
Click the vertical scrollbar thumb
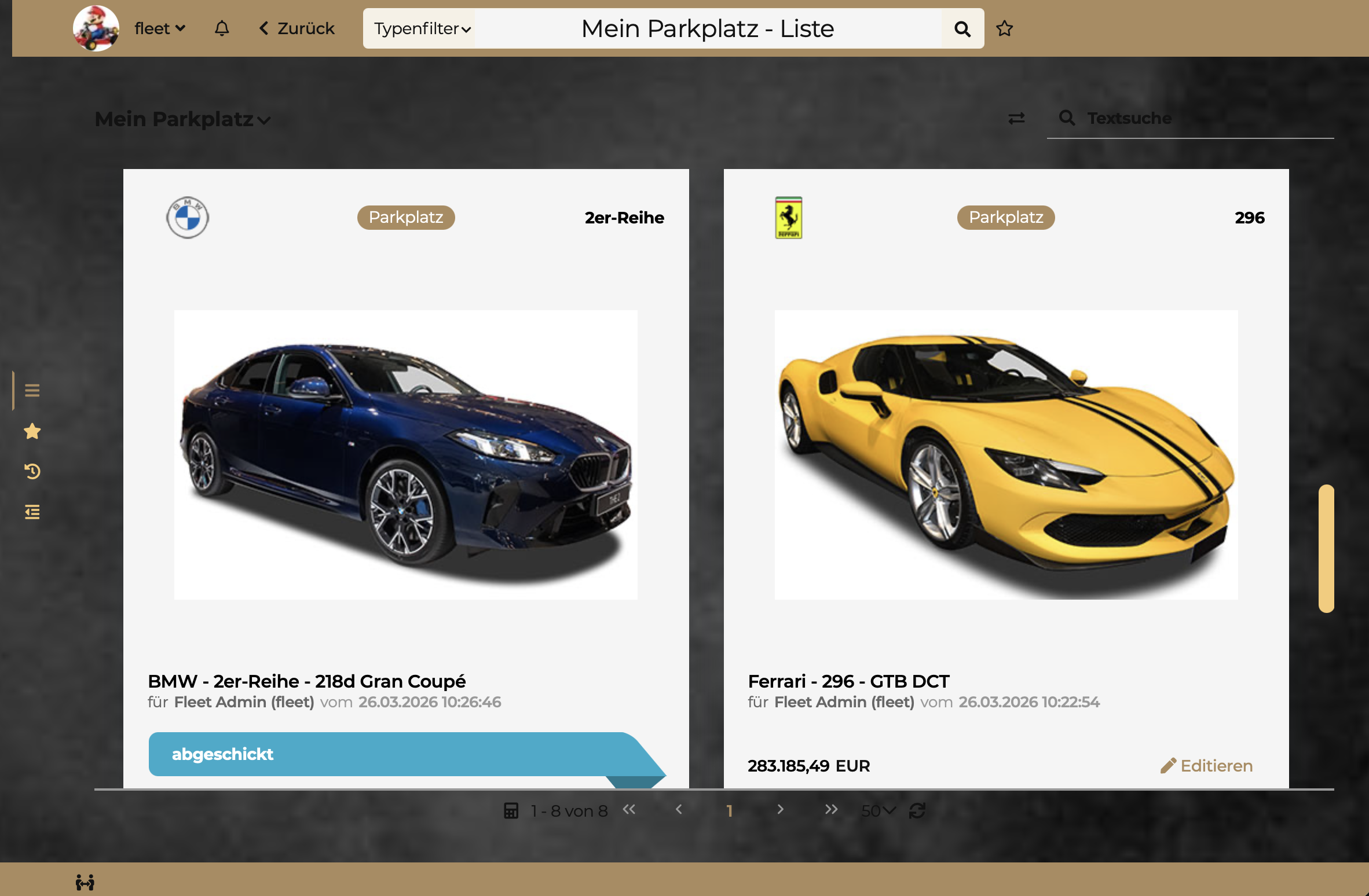coord(1326,548)
